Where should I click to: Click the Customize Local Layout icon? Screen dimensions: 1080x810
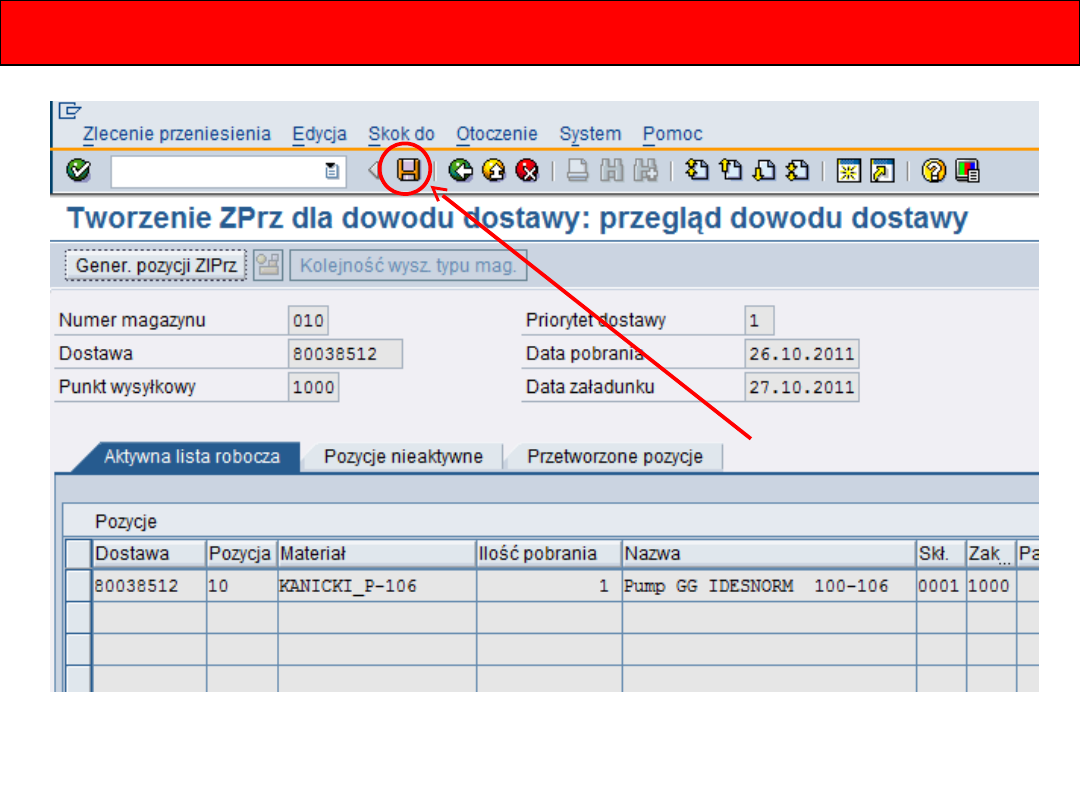click(x=967, y=171)
